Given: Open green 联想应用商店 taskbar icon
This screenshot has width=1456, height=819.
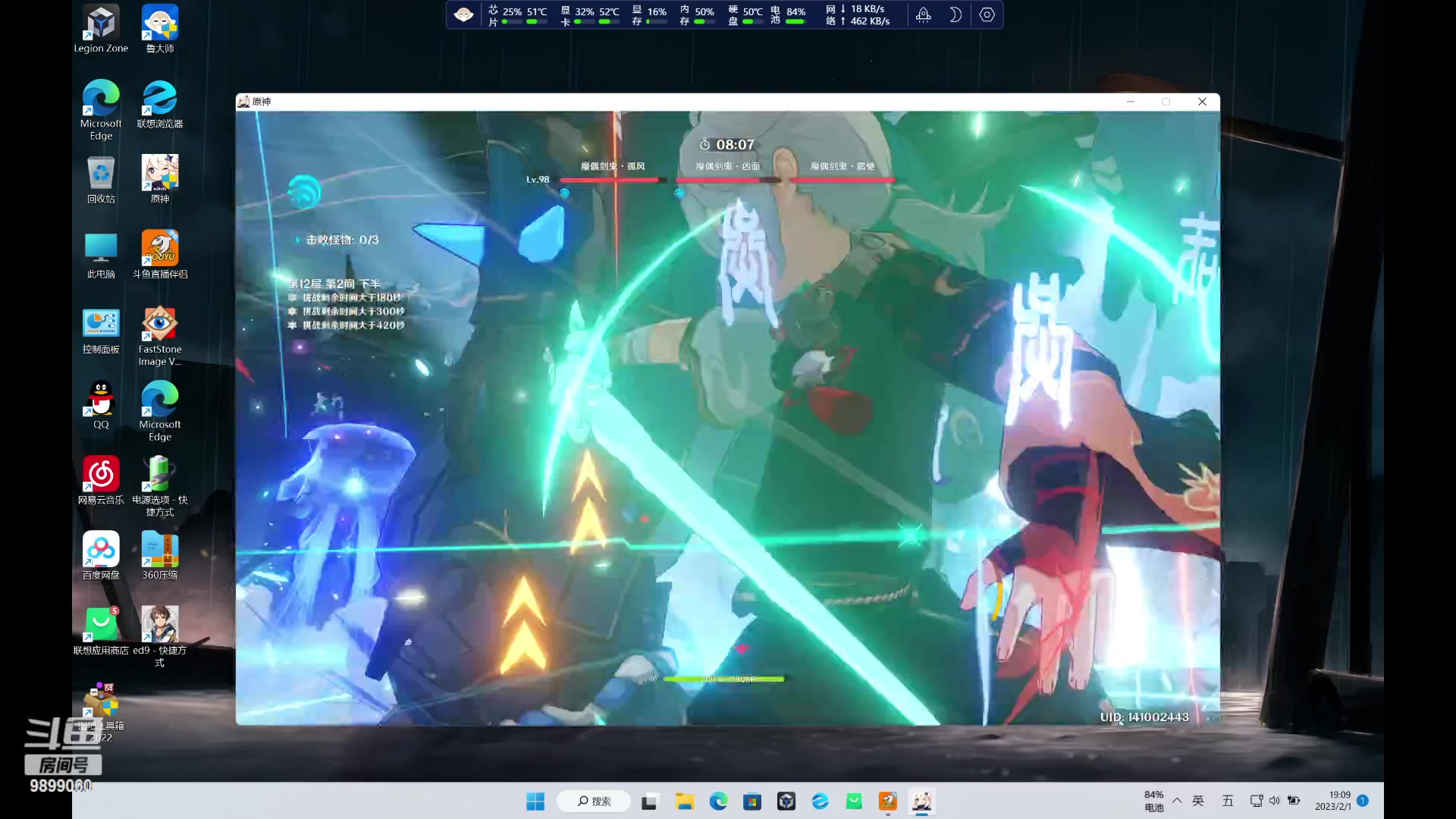Looking at the screenshot, I should coord(854,801).
